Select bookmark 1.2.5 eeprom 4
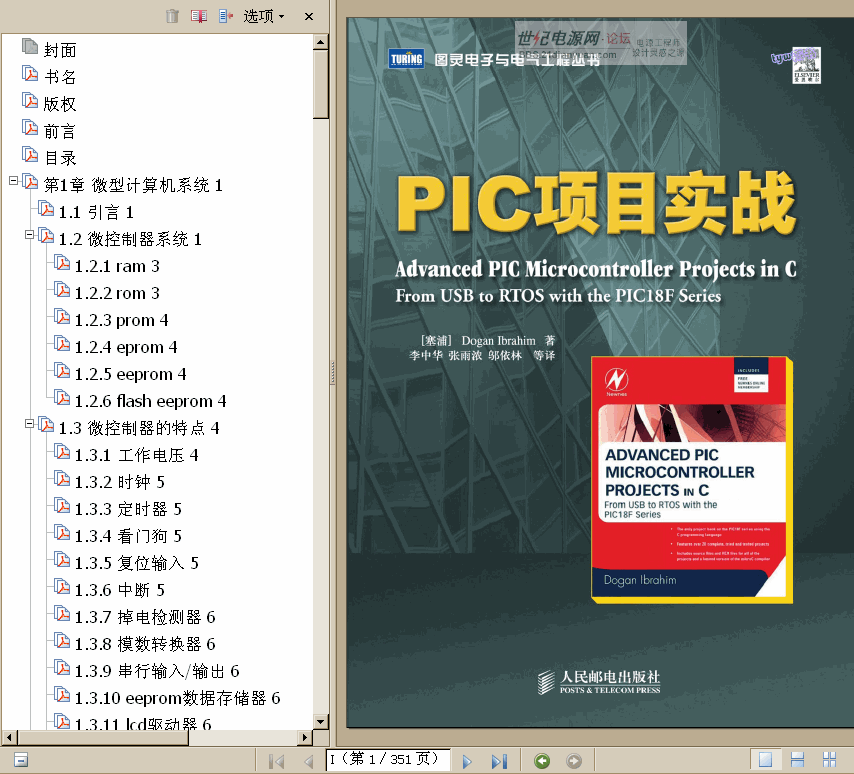 click(x=130, y=374)
